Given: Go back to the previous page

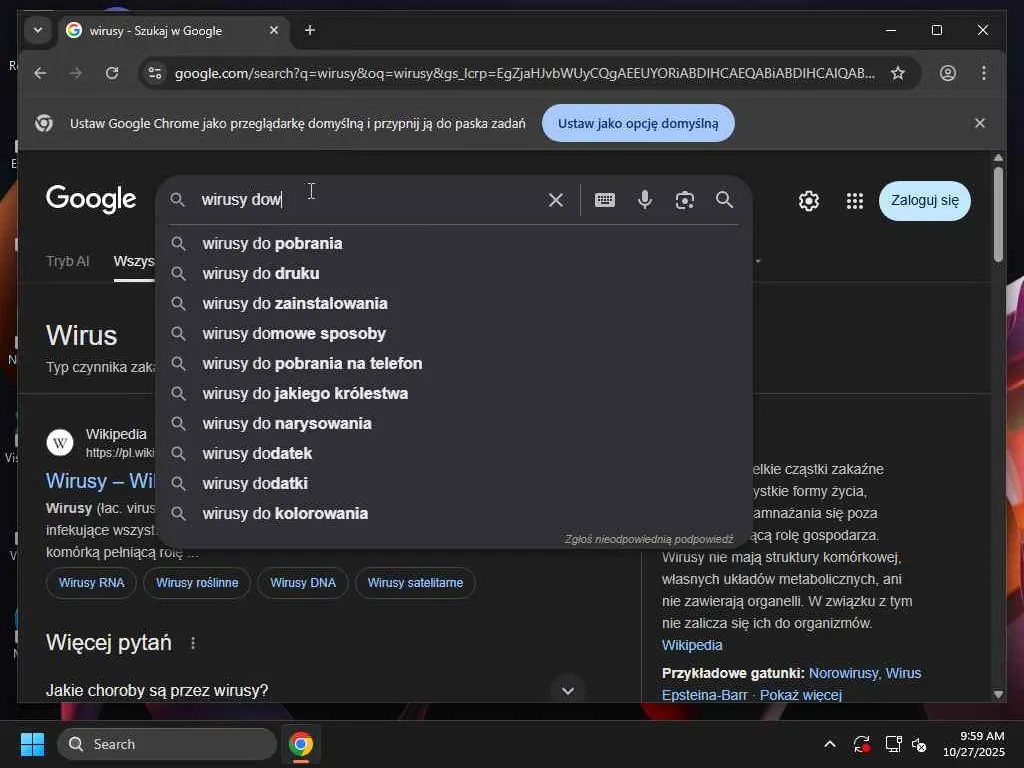Looking at the screenshot, I should click(40, 73).
